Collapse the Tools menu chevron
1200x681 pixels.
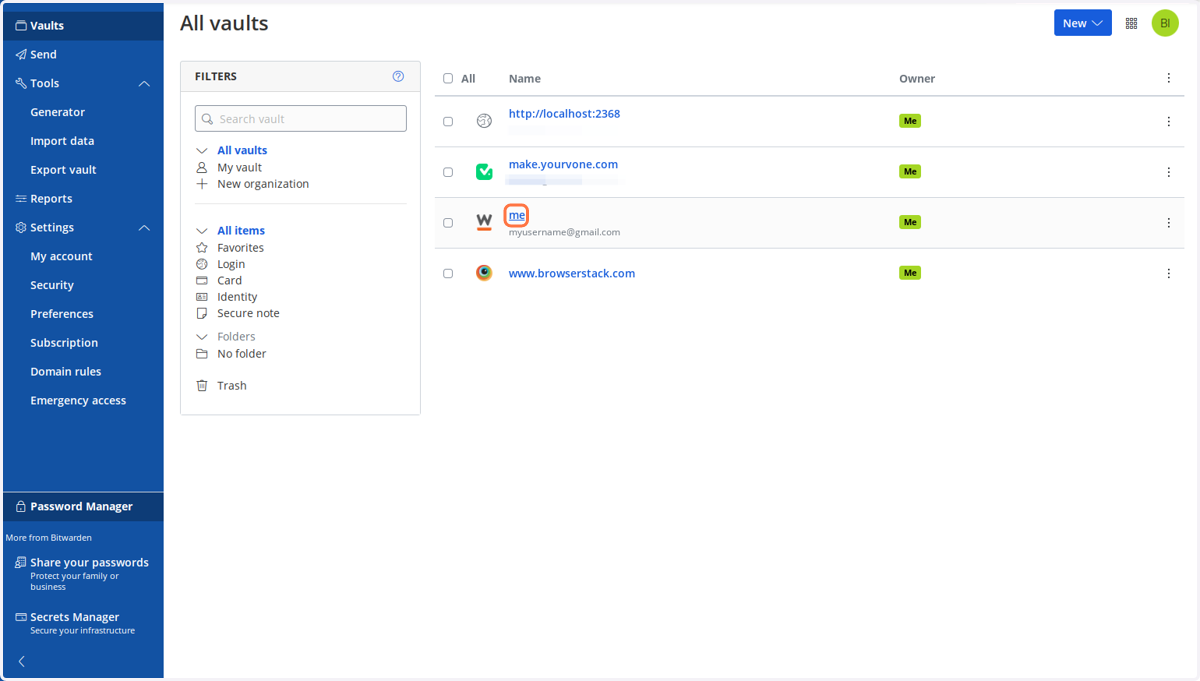click(x=144, y=84)
